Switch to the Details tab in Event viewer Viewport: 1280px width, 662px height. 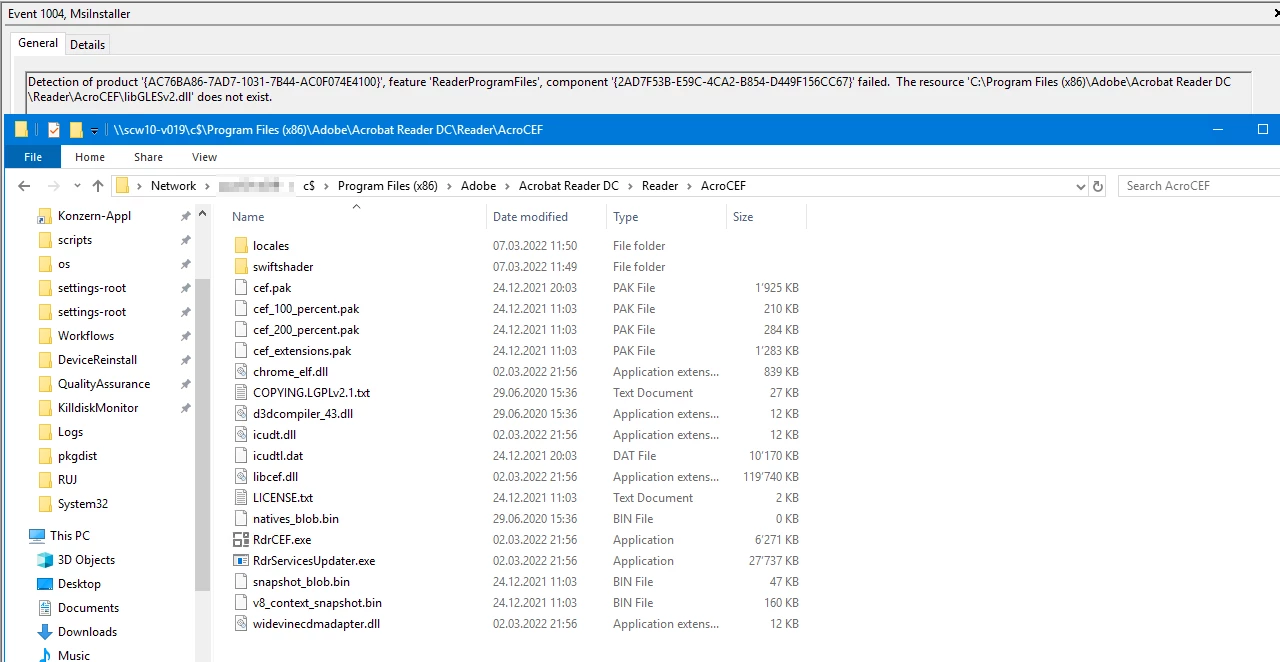[87, 44]
